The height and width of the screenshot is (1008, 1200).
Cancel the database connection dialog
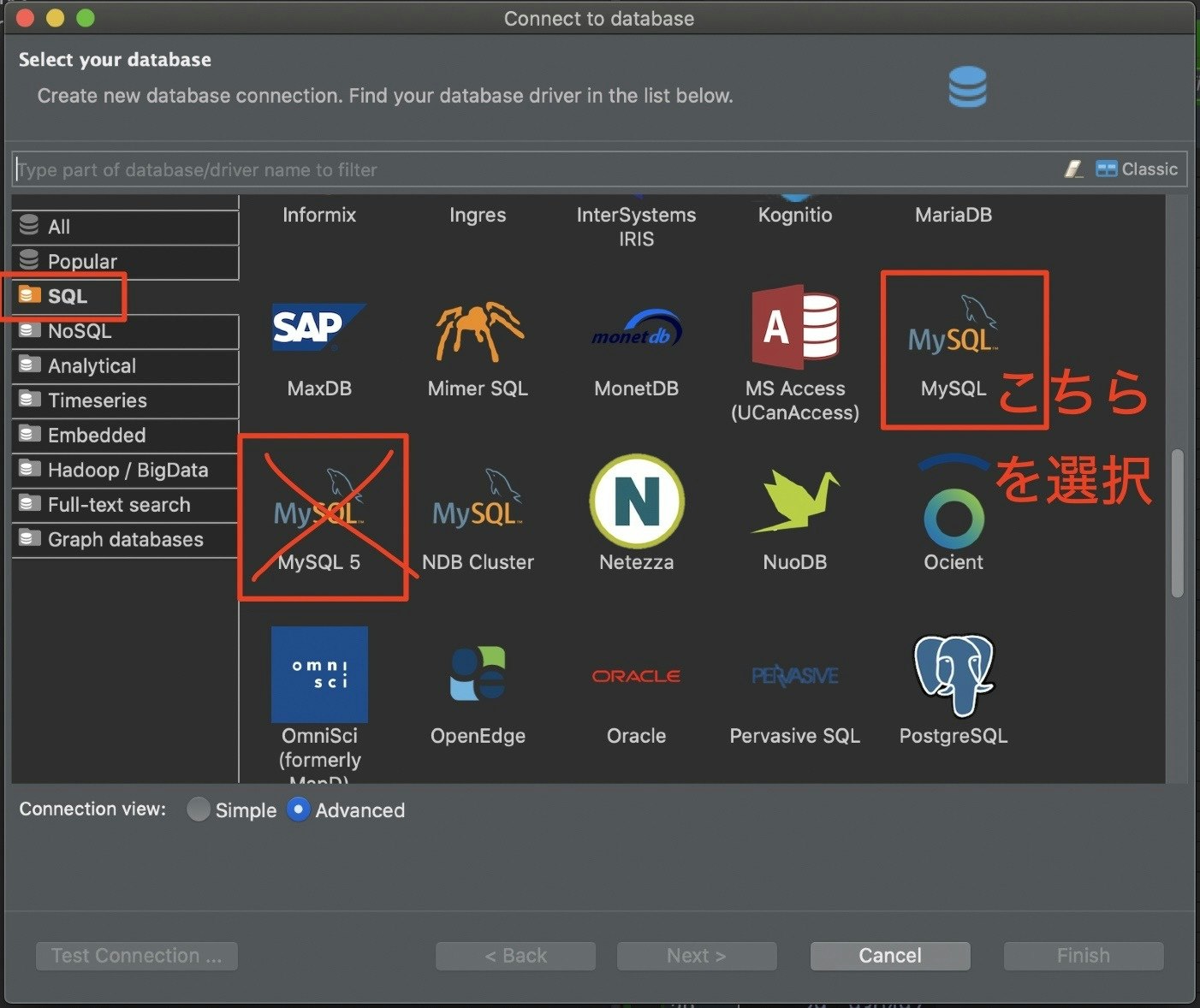coord(890,956)
